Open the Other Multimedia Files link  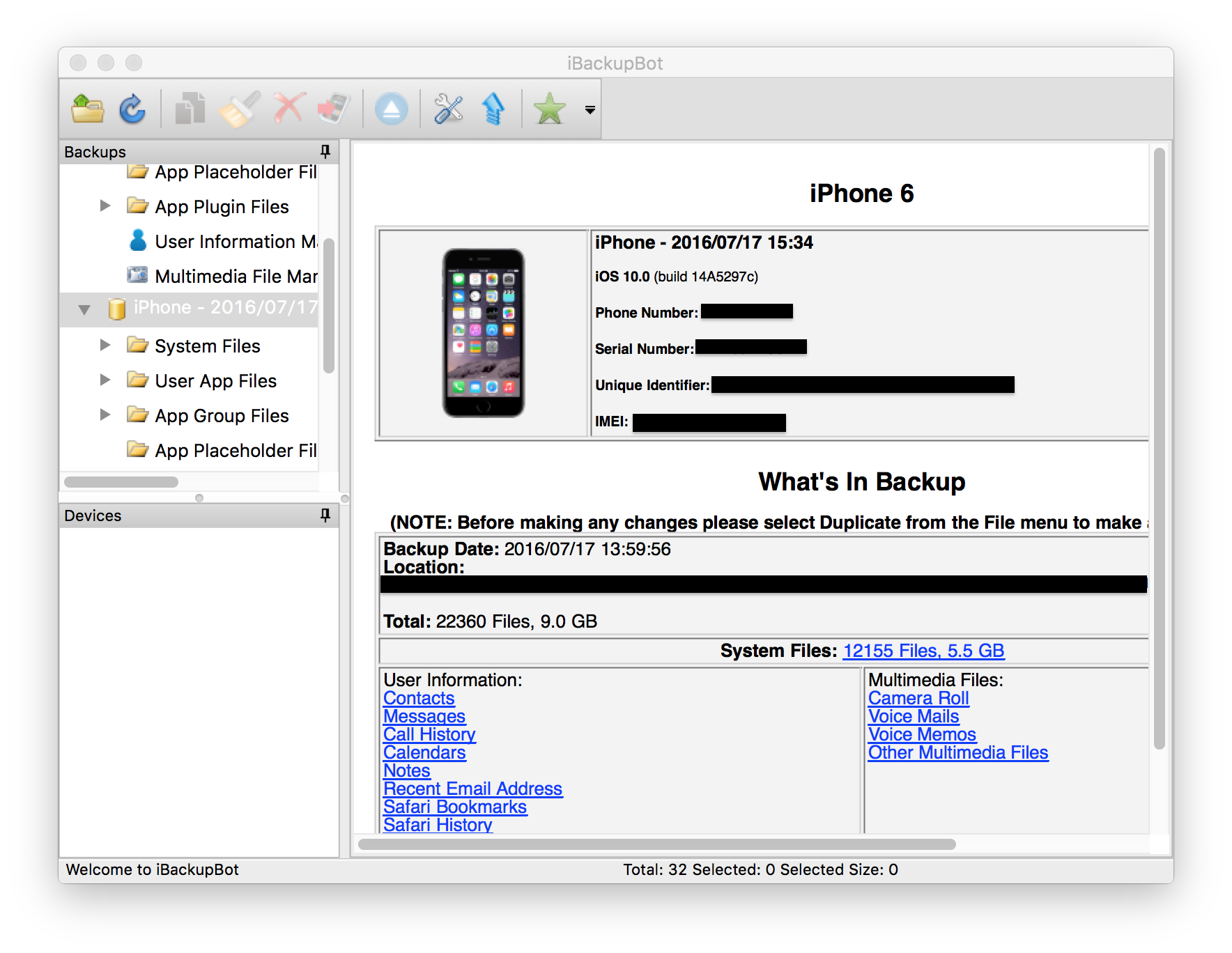coord(958,752)
